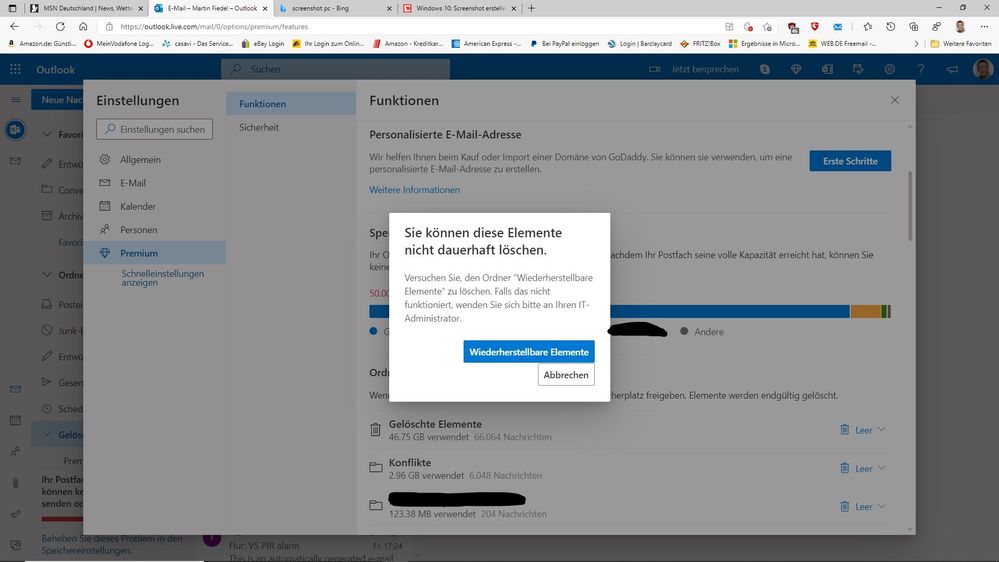Open eBay Login bookmark
This screenshot has width=999, height=562.
click(x=262, y=43)
